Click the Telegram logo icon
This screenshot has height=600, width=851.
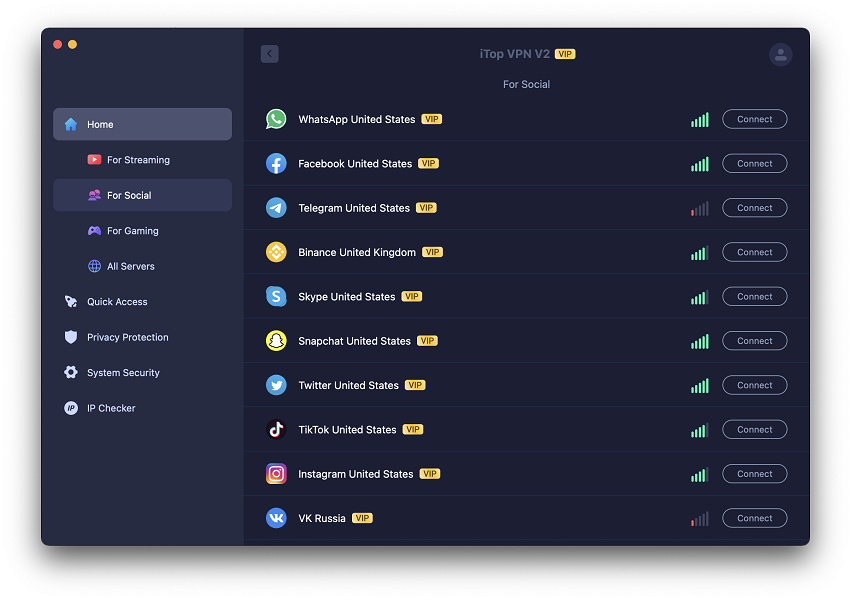click(x=276, y=208)
